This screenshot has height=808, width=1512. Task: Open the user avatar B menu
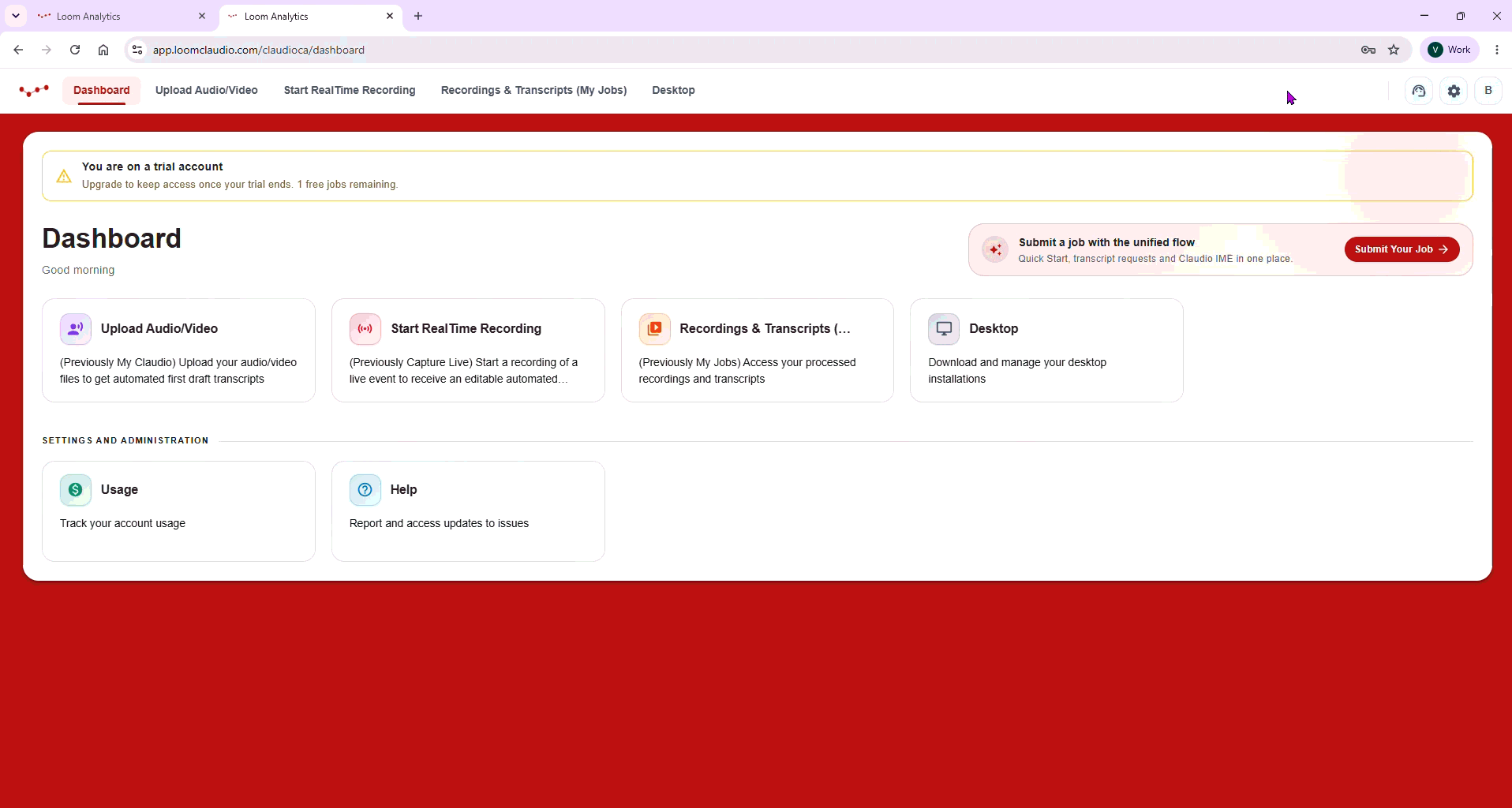tap(1489, 91)
